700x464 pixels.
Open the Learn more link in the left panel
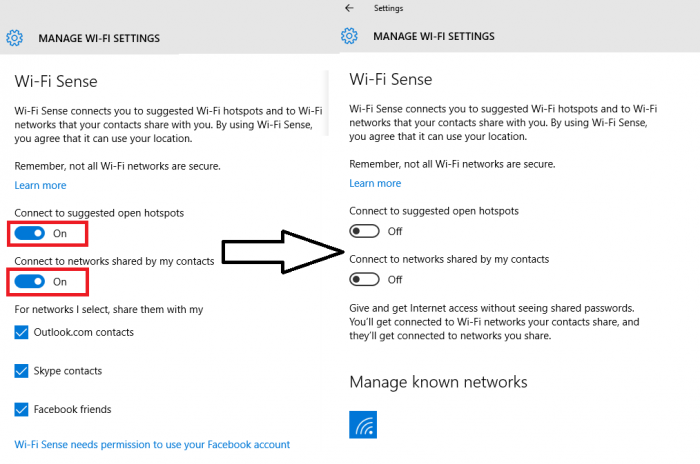[x=40, y=186]
